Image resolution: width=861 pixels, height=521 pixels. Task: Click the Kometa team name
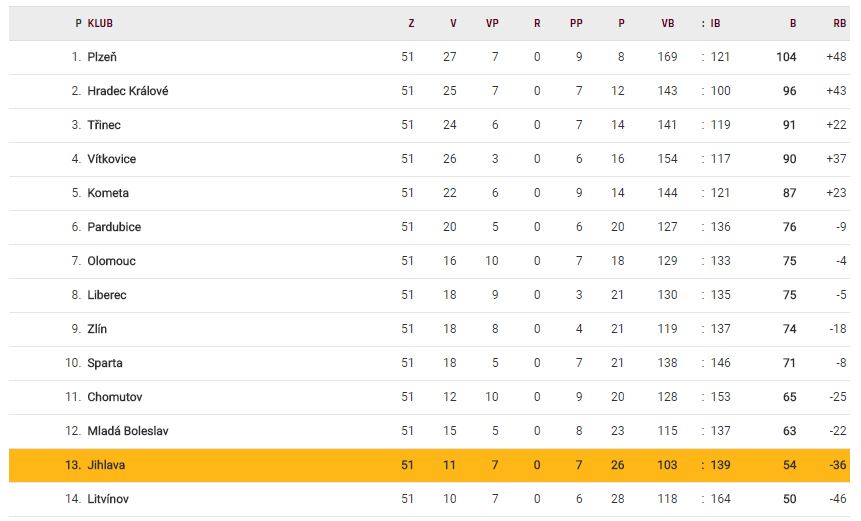coord(108,193)
